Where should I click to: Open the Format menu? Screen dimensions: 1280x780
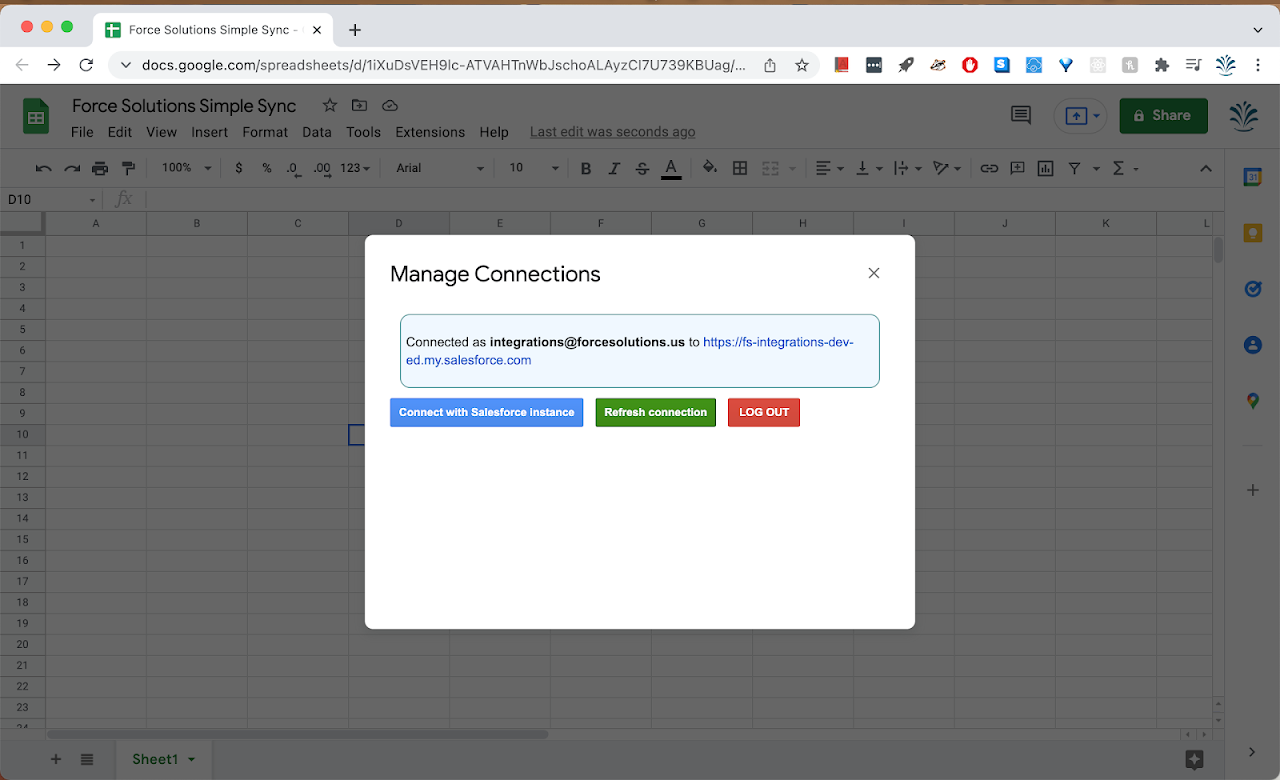265,132
